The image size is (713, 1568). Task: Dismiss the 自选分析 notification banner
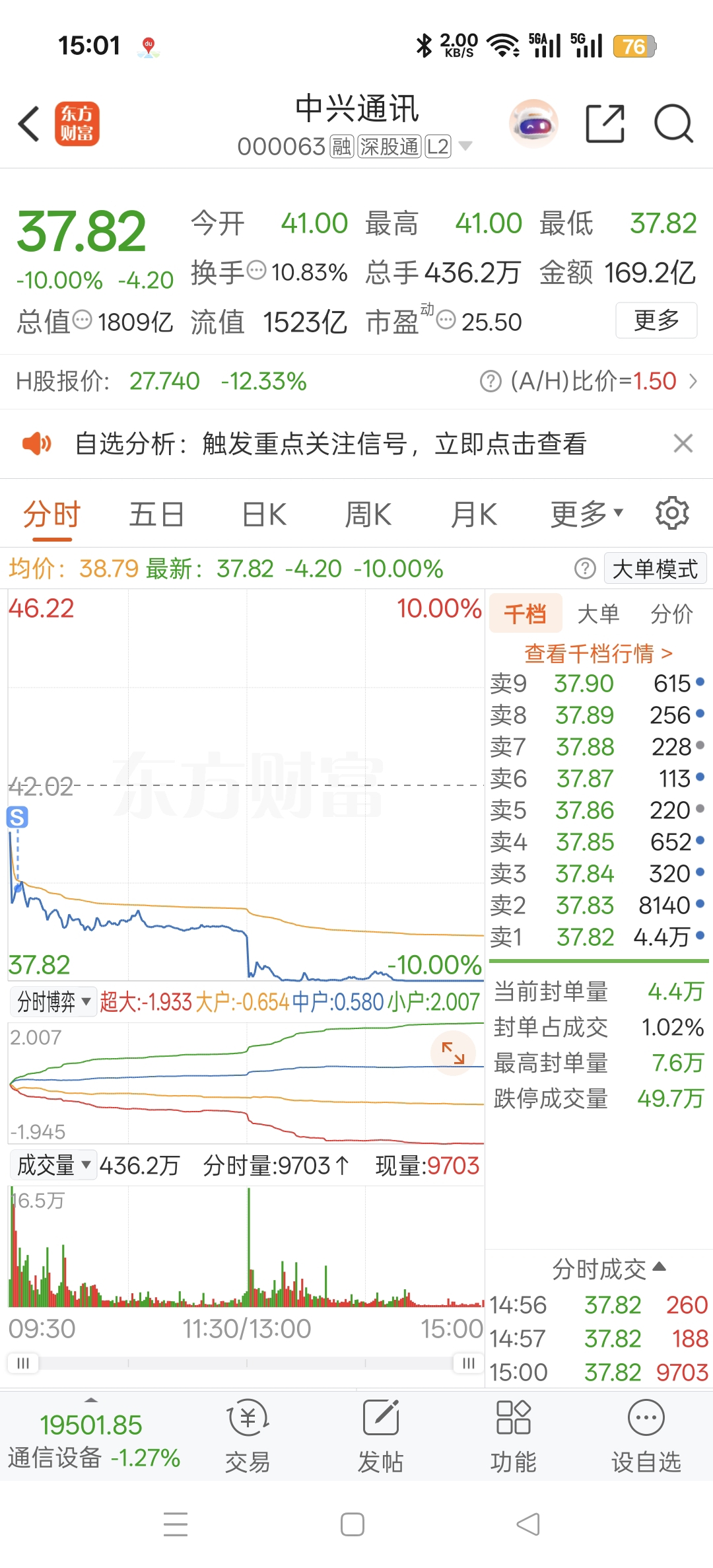[x=683, y=443]
